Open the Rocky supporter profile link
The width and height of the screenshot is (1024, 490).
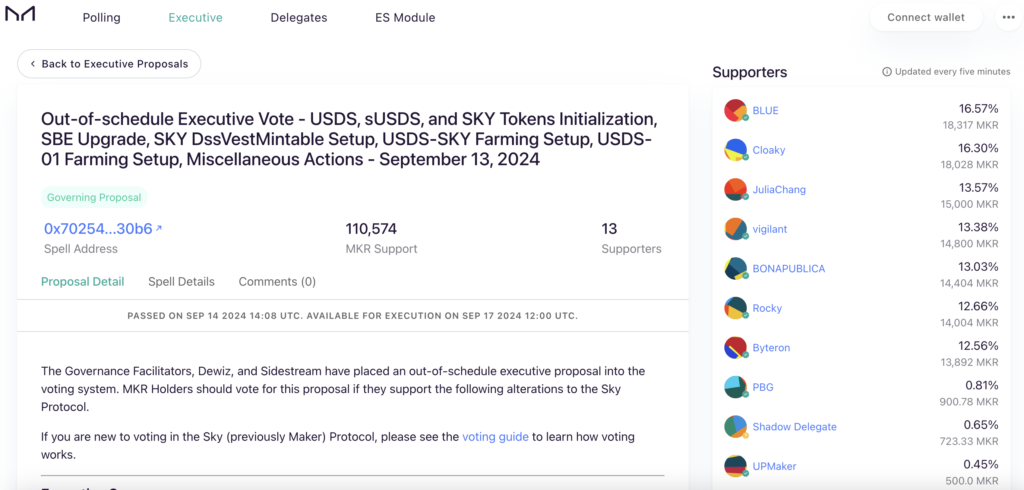coord(767,308)
